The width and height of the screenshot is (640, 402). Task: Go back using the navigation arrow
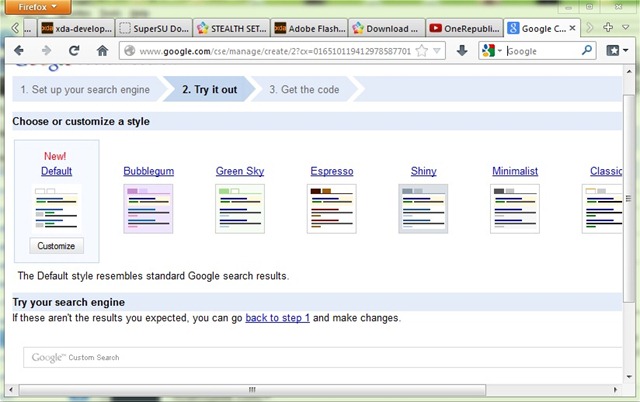(x=19, y=51)
